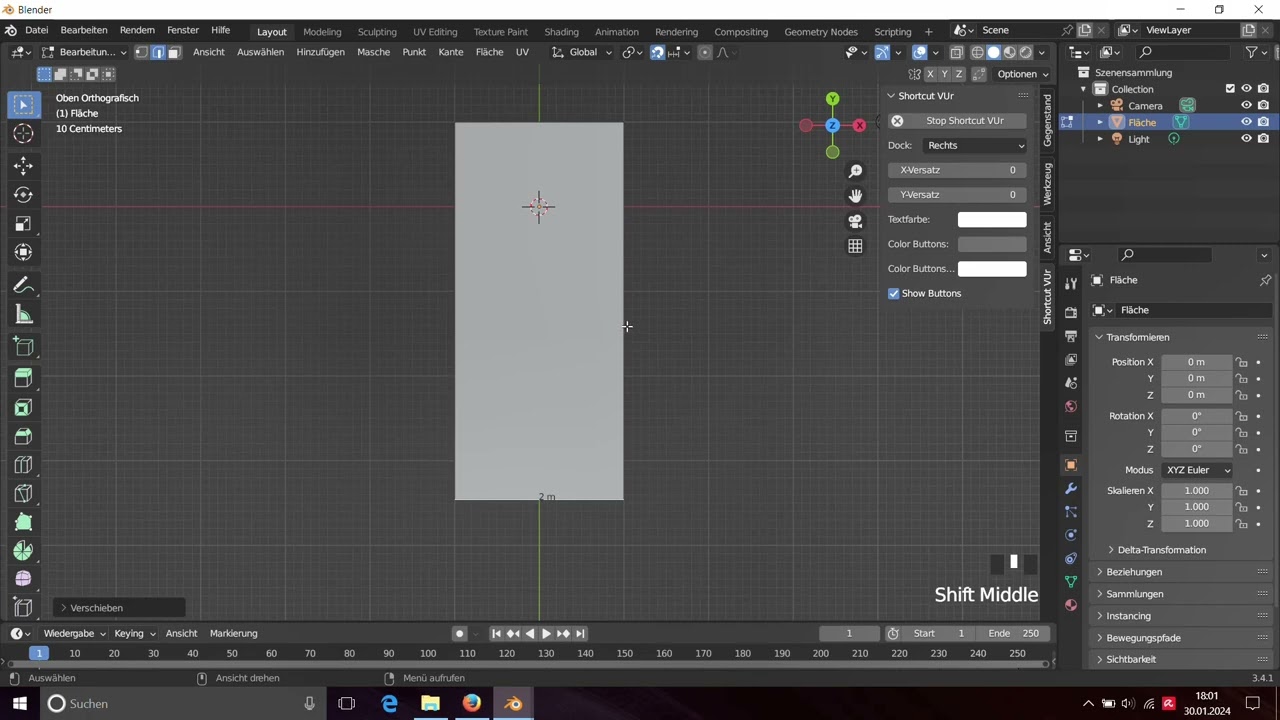
Task: Toggle auto keying record button
Action: point(460,633)
